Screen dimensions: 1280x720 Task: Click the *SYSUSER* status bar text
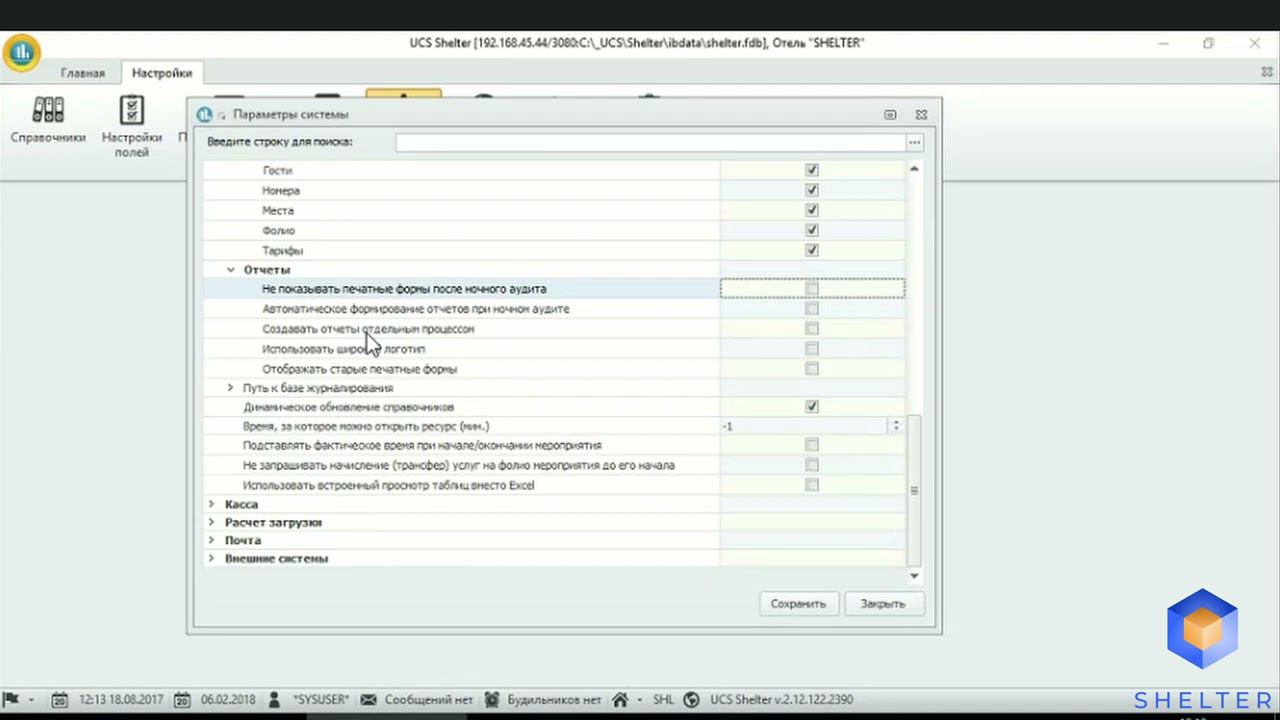(x=320, y=700)
